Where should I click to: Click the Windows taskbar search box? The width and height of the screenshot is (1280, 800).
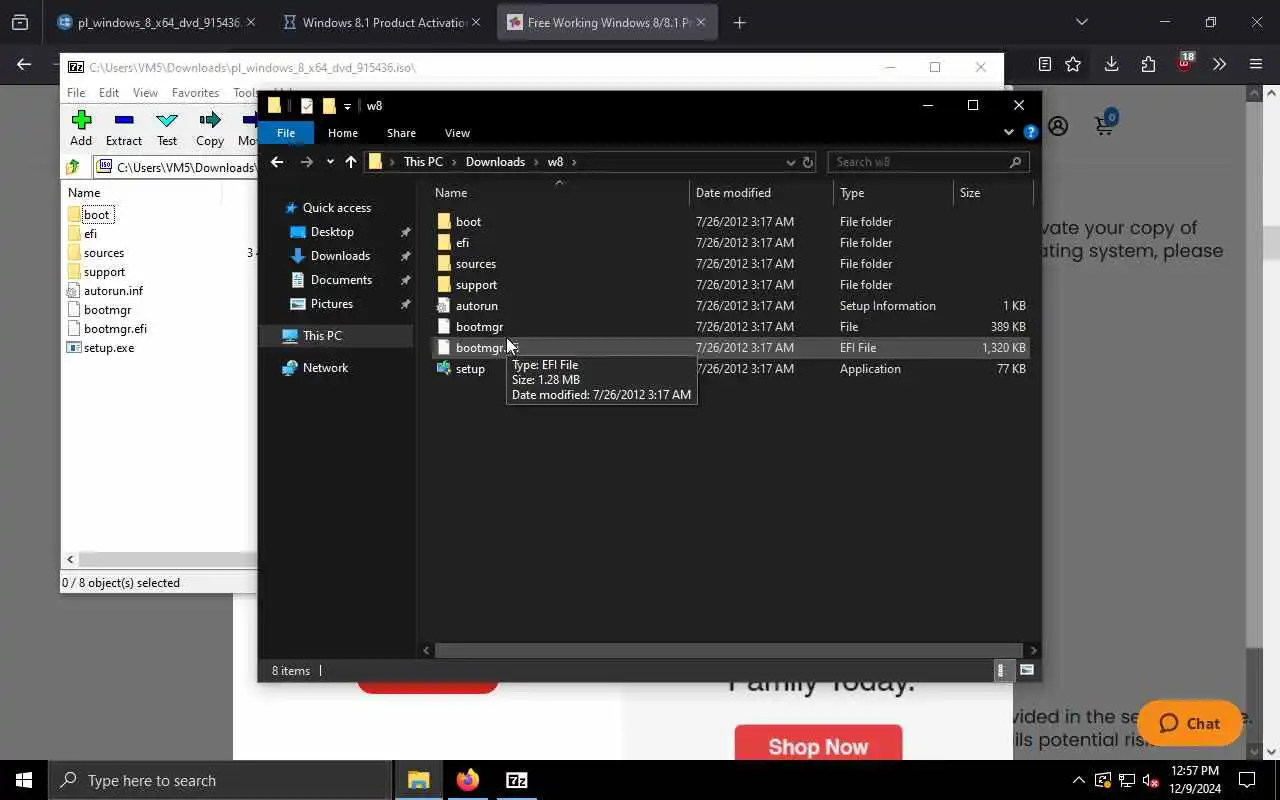point(220,780)
